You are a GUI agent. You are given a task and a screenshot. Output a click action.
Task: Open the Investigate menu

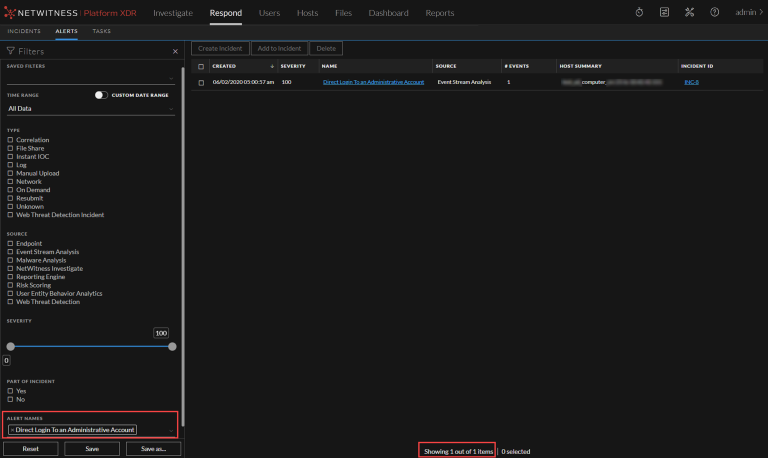pyautogui.click(x=173, y=13)
